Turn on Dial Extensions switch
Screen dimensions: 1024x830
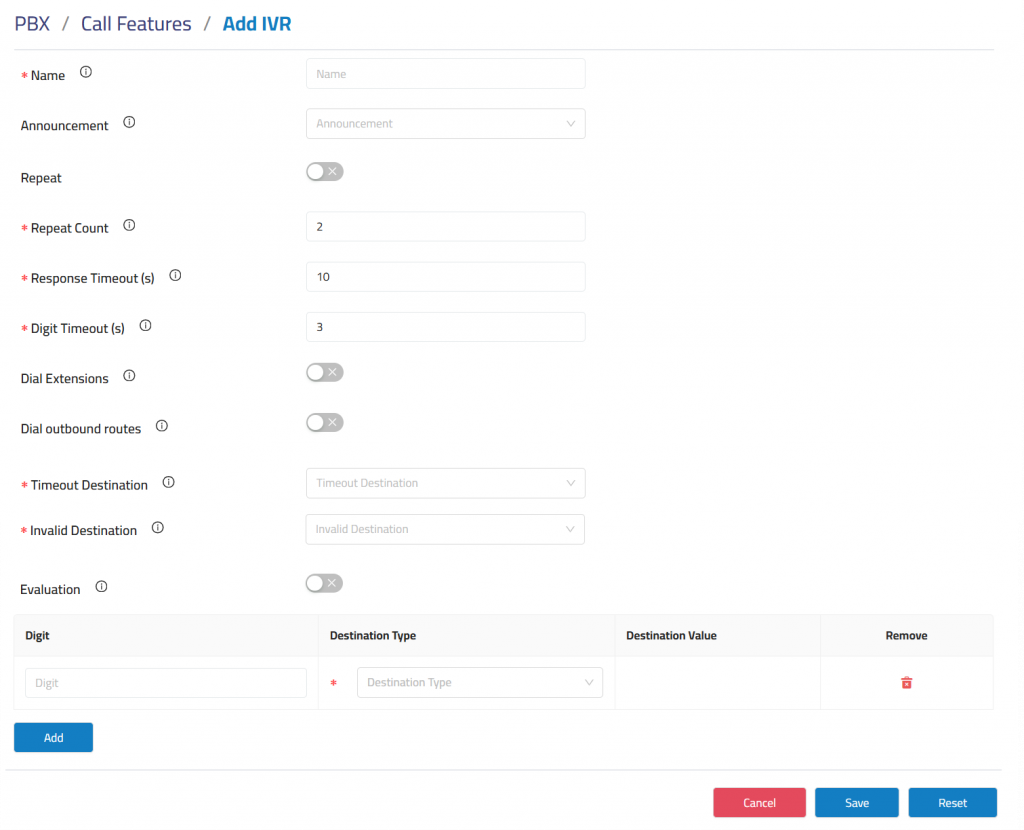coord(324,373)
